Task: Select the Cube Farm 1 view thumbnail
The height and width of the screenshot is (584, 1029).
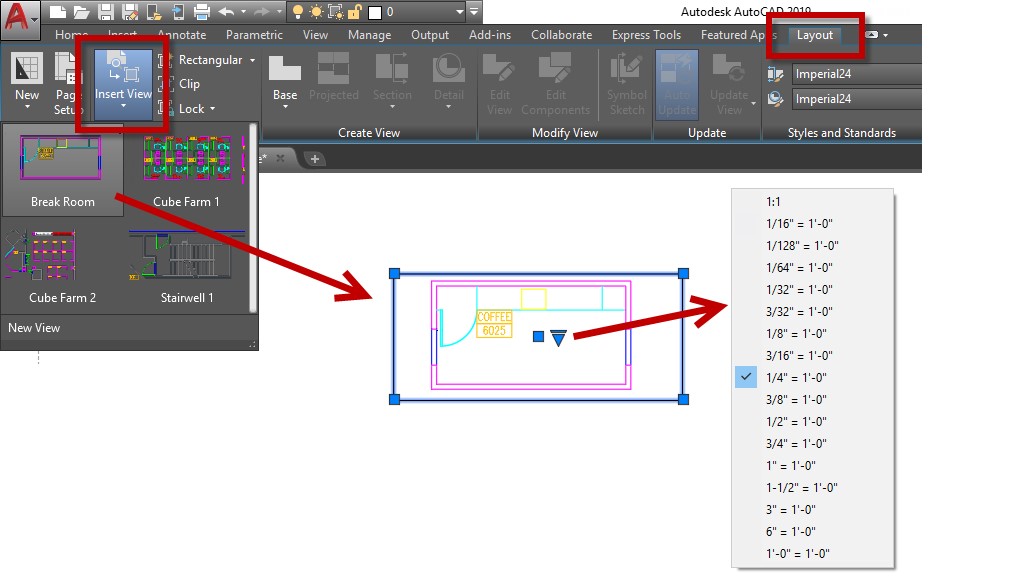Action: (x=186, y=169)
